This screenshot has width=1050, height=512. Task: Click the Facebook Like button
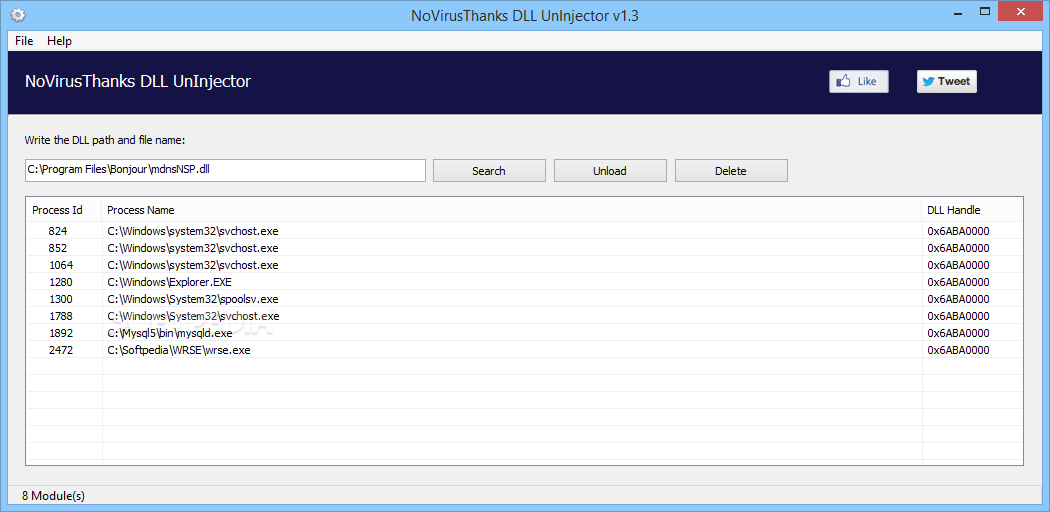point(858,82)
